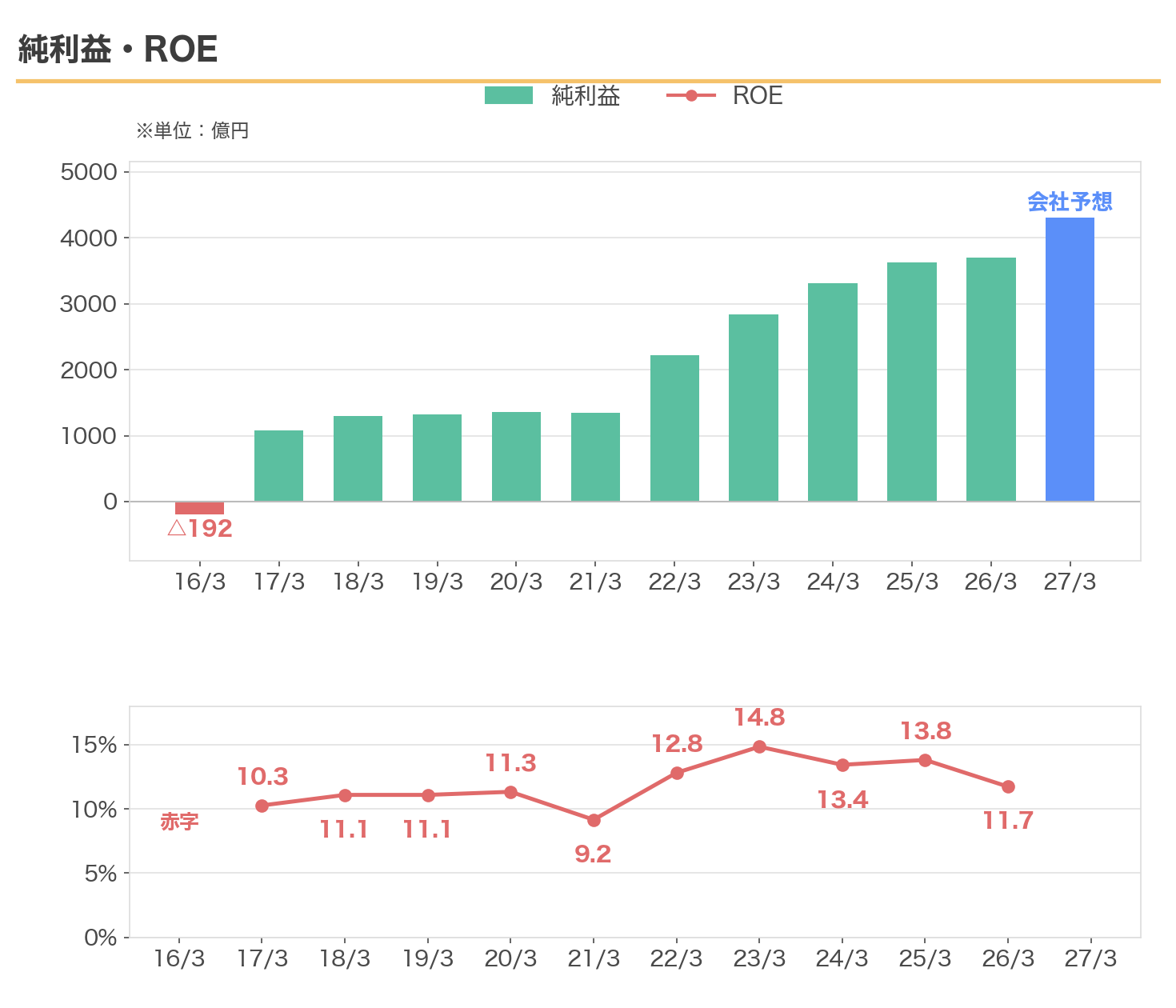
Task: Select the 26/3 net profit bar
Action: (991, 379)
